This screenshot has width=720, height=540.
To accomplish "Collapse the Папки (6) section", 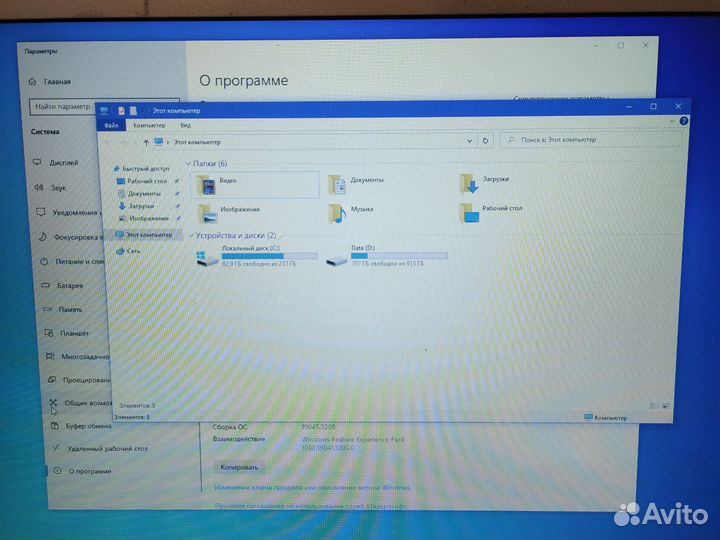I will coord(188,163).
